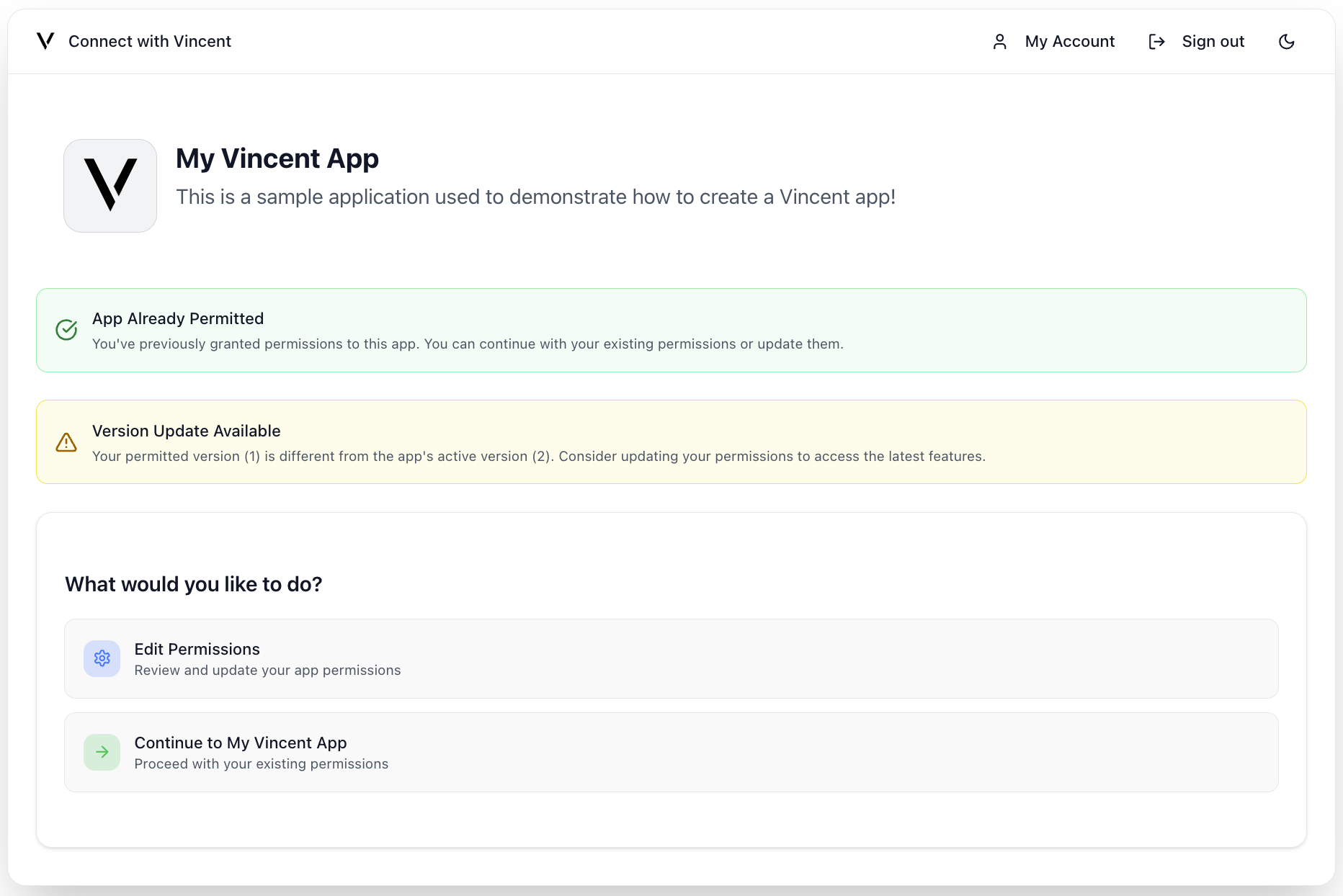The width and height of the screenshot is (1343, 896).
Task: Click the previously granted permissions message
Action: pos(468,344)
